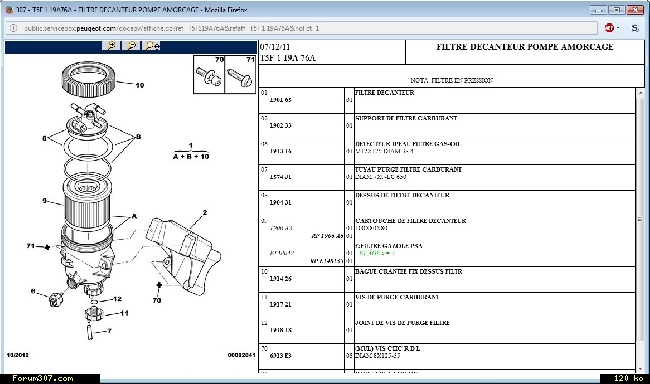Viewport: 650px width, 384px height.
Task: Show site information icon in address bar
Action: 13,28
